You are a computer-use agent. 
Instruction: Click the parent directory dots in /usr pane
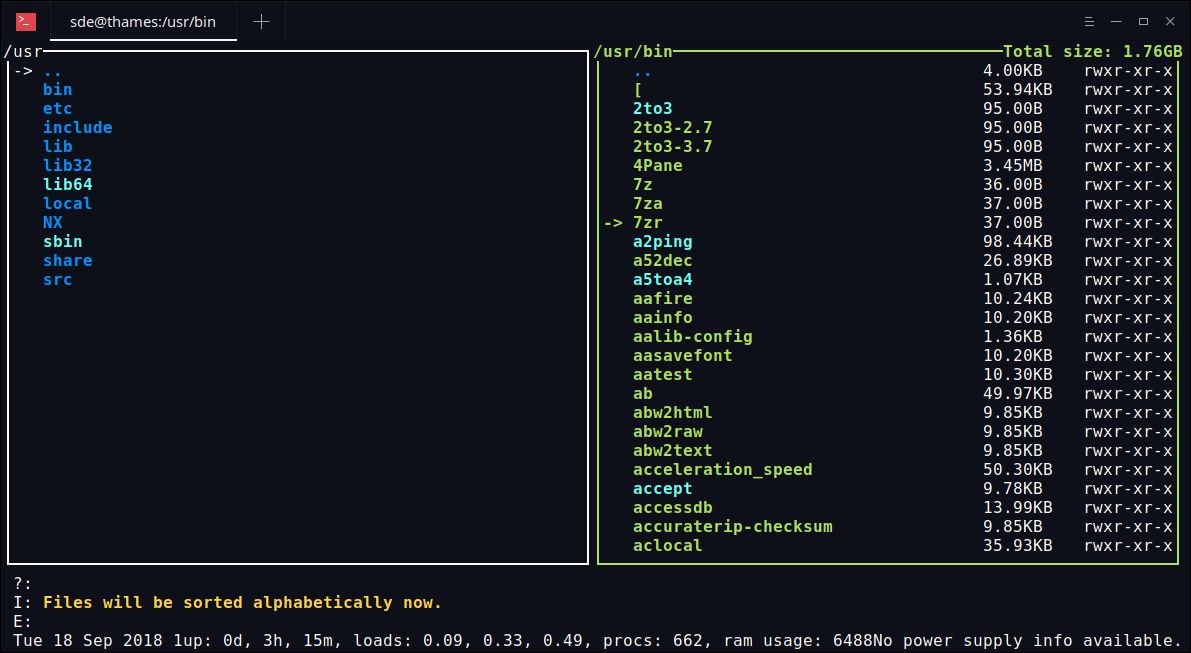point(52,71)
